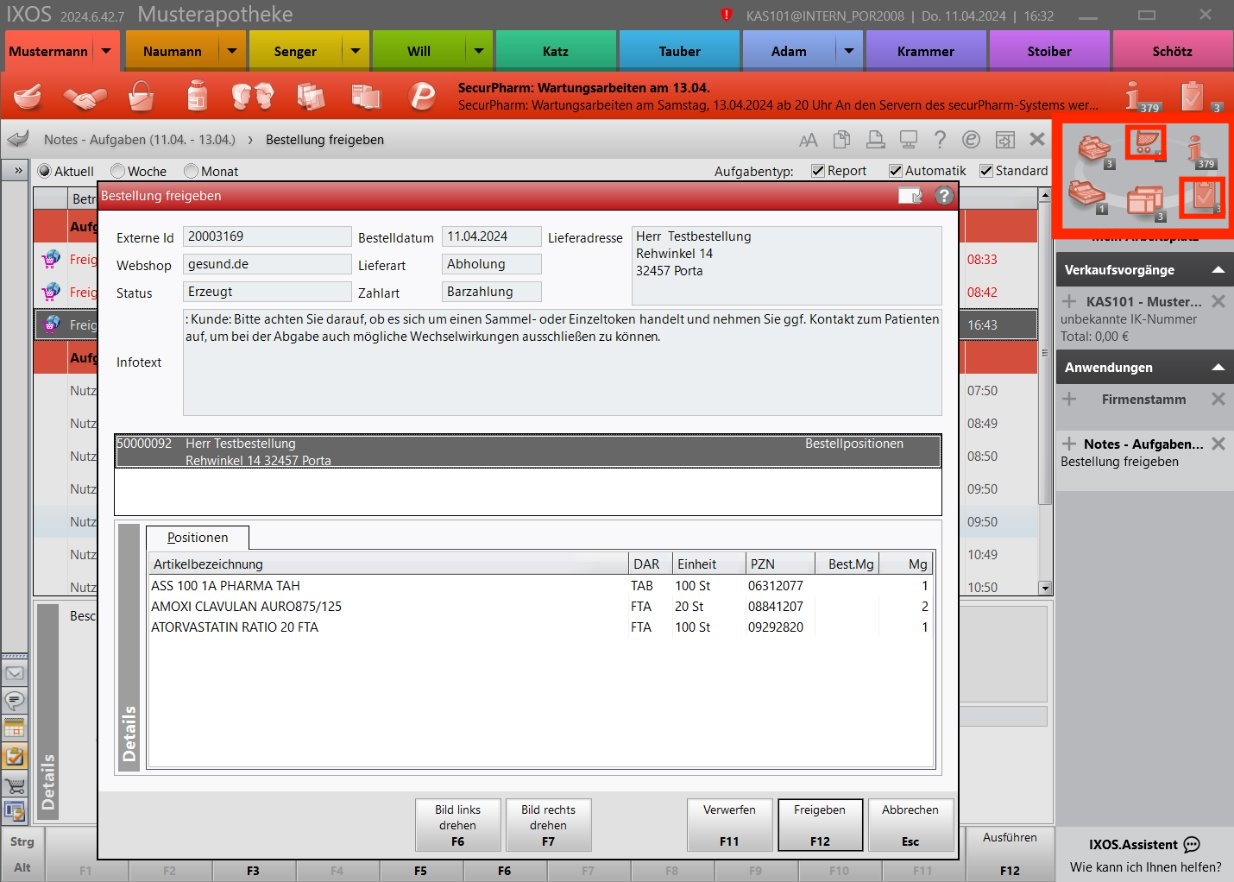Click the circled e icon in header
Viewport: 1234px width, 882px height.
click(971, 140)
